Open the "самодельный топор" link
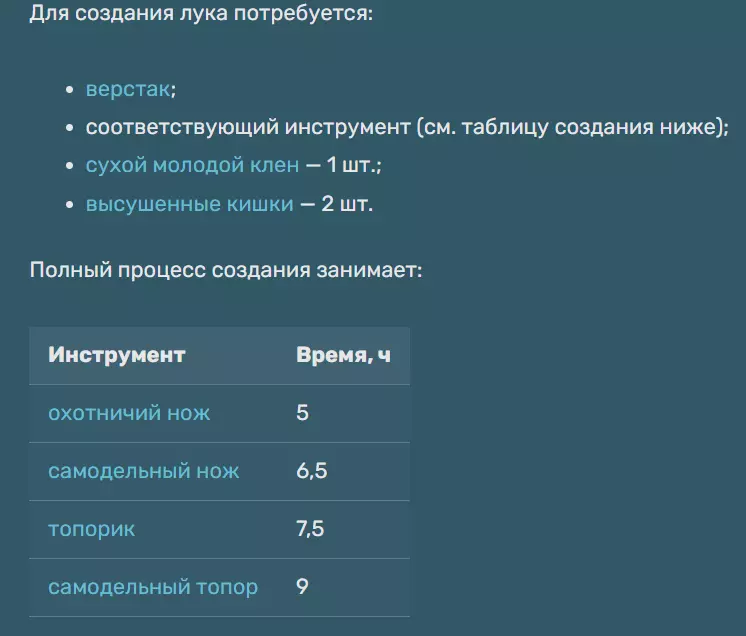 tap(152, 587)
